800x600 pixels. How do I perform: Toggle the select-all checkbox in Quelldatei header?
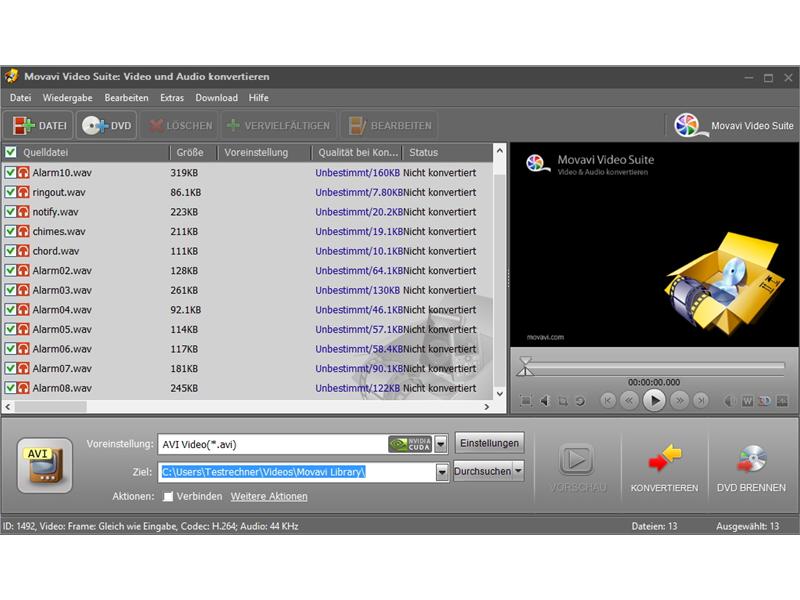click(x=10, y=152)
